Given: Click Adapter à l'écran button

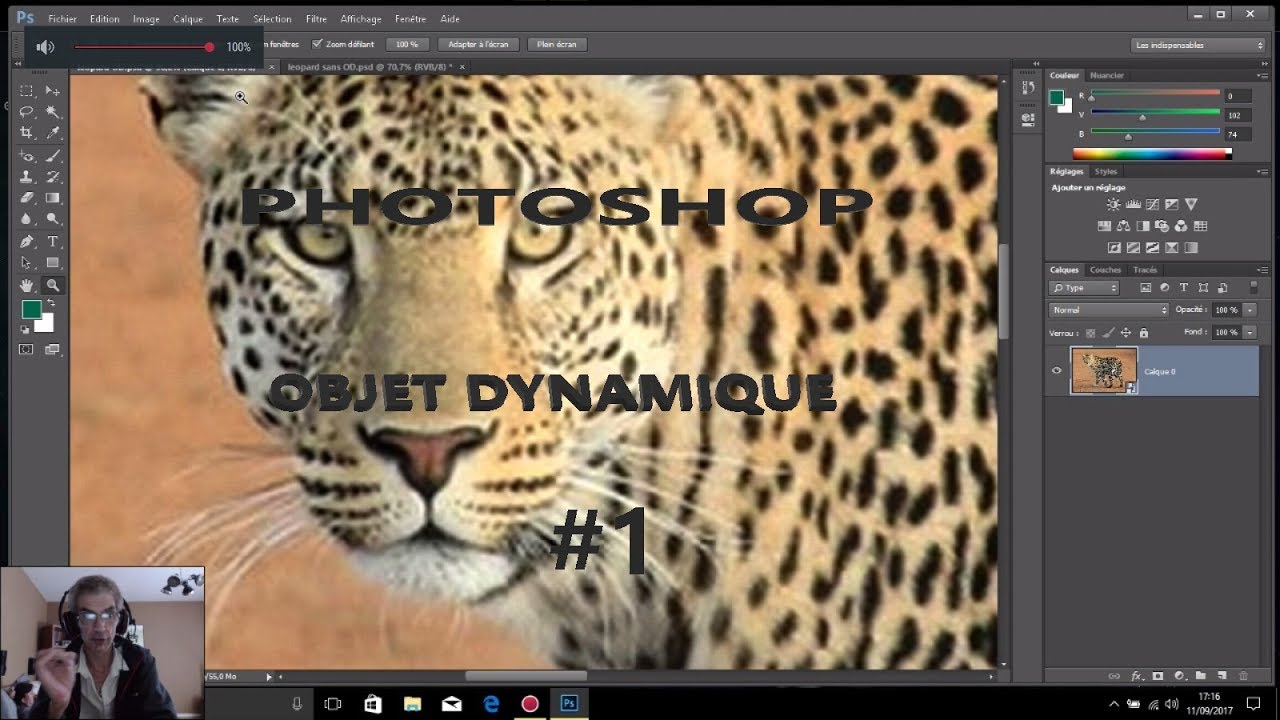Looking at the screenshot, I should coord(478,44).
